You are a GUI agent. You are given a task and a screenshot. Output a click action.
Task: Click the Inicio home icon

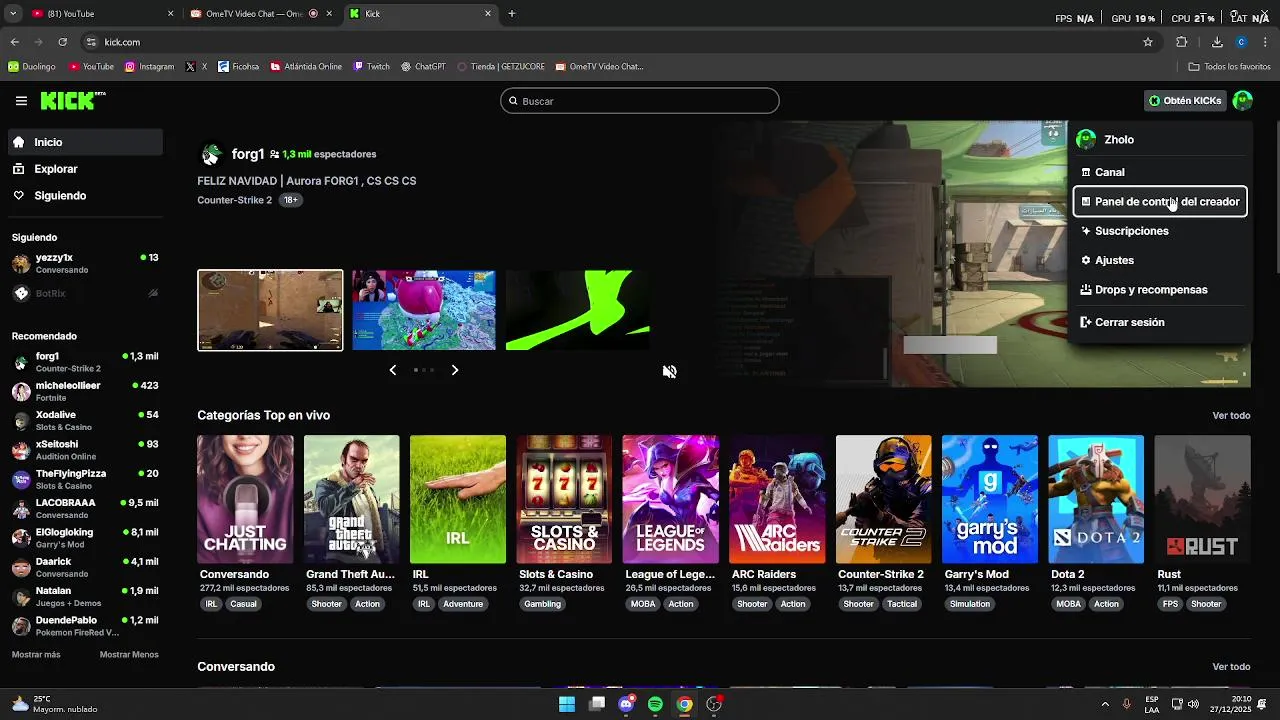point(19,142)
